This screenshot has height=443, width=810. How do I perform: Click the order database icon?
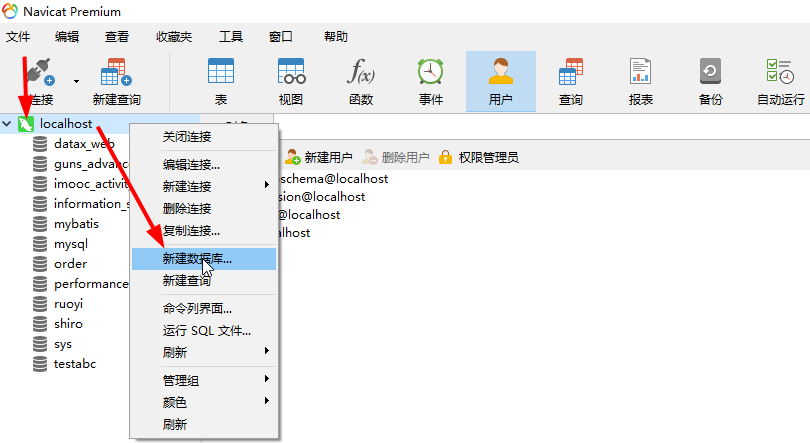[x=40, y=264]
